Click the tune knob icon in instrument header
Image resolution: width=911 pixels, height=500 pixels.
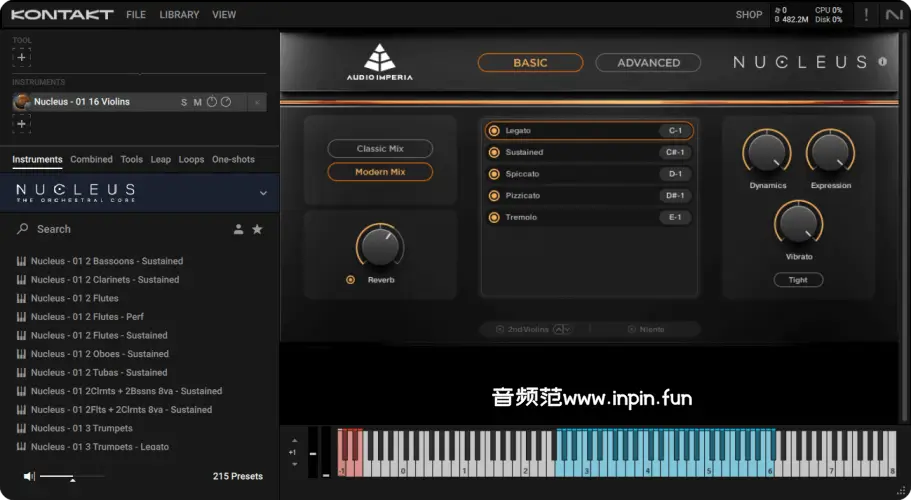(x=212, y=102)
